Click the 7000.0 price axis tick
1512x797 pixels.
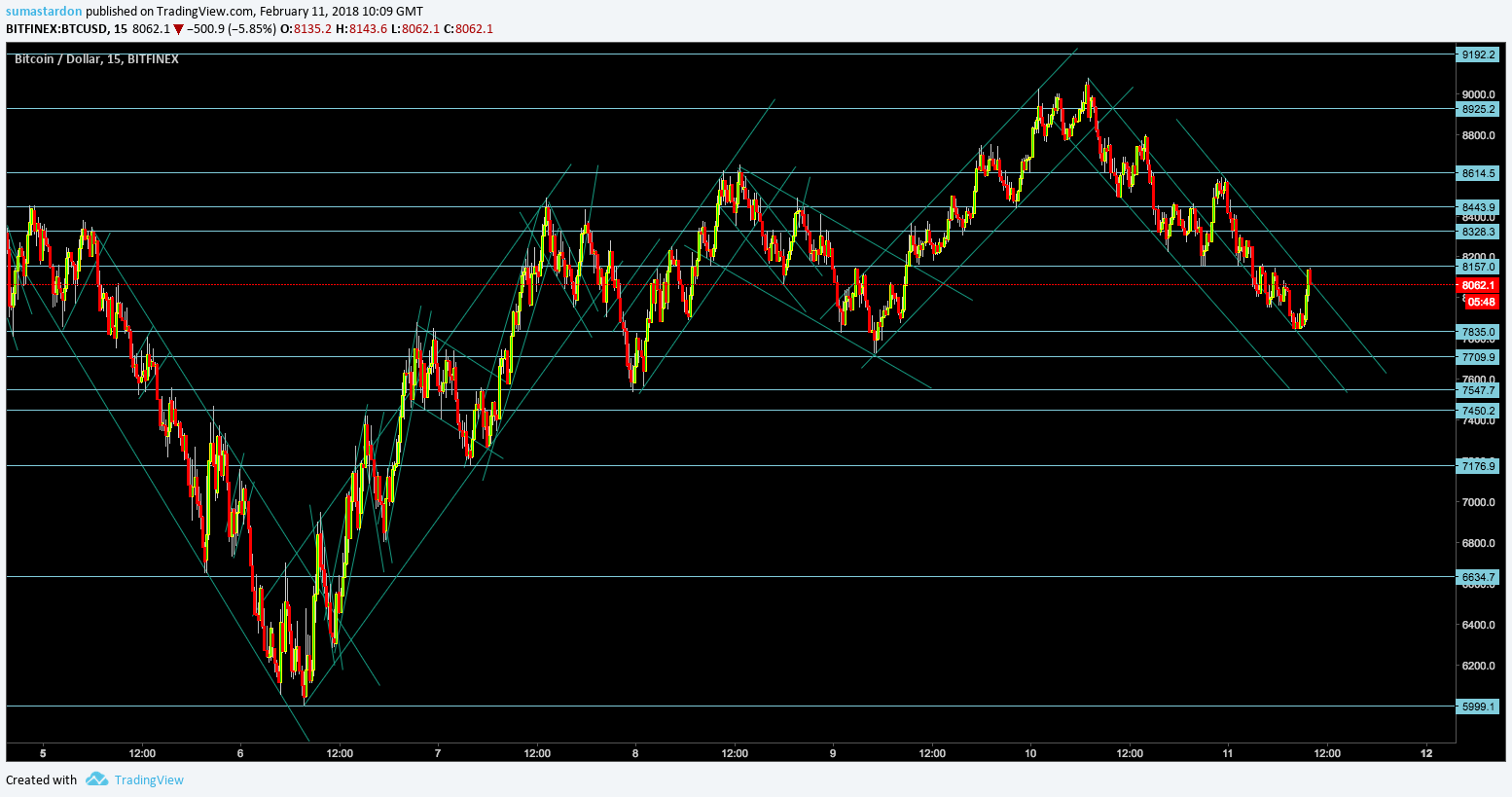(1478, 502)
